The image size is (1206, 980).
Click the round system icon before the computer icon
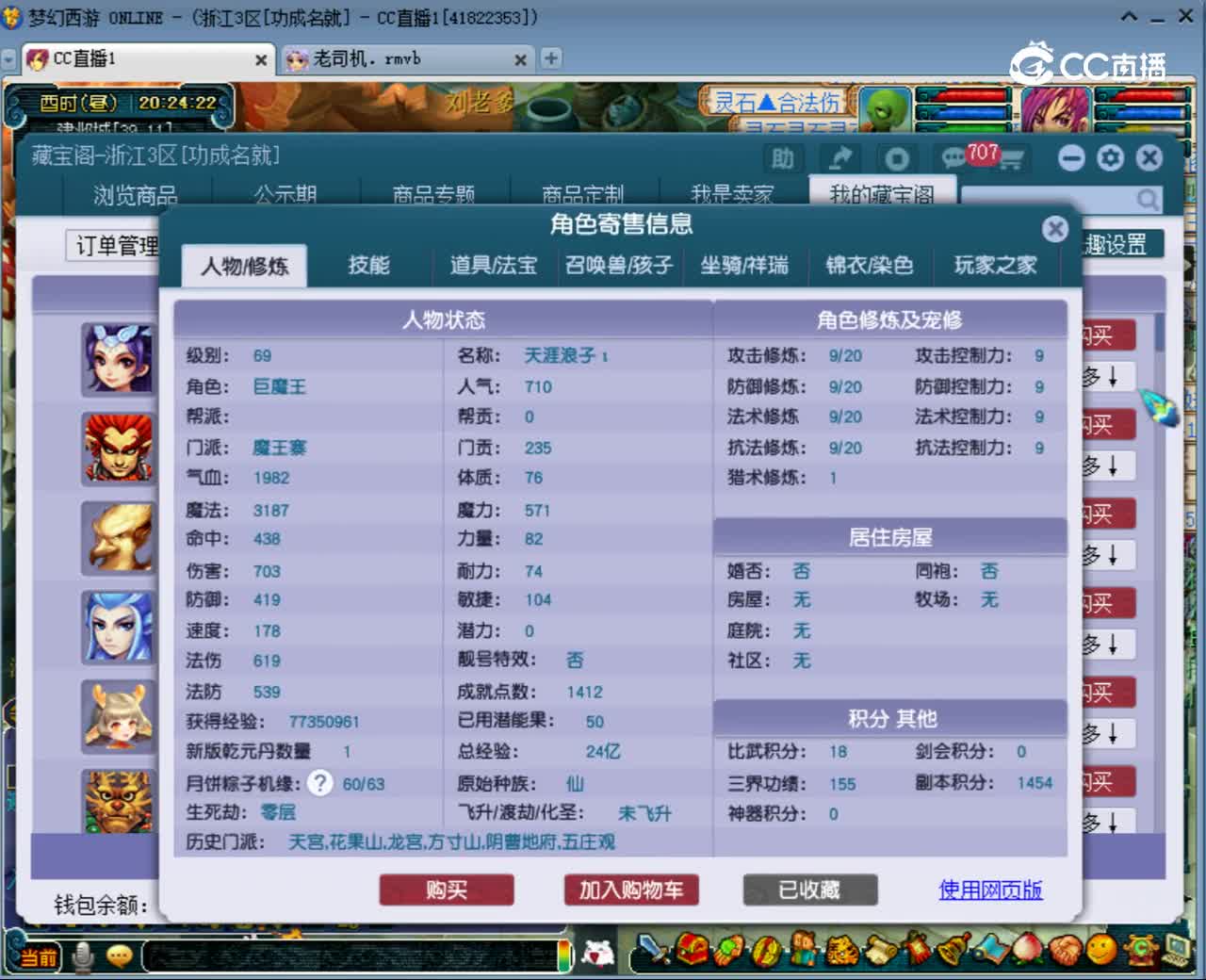pyautogui.click(x=1141, y=951)
